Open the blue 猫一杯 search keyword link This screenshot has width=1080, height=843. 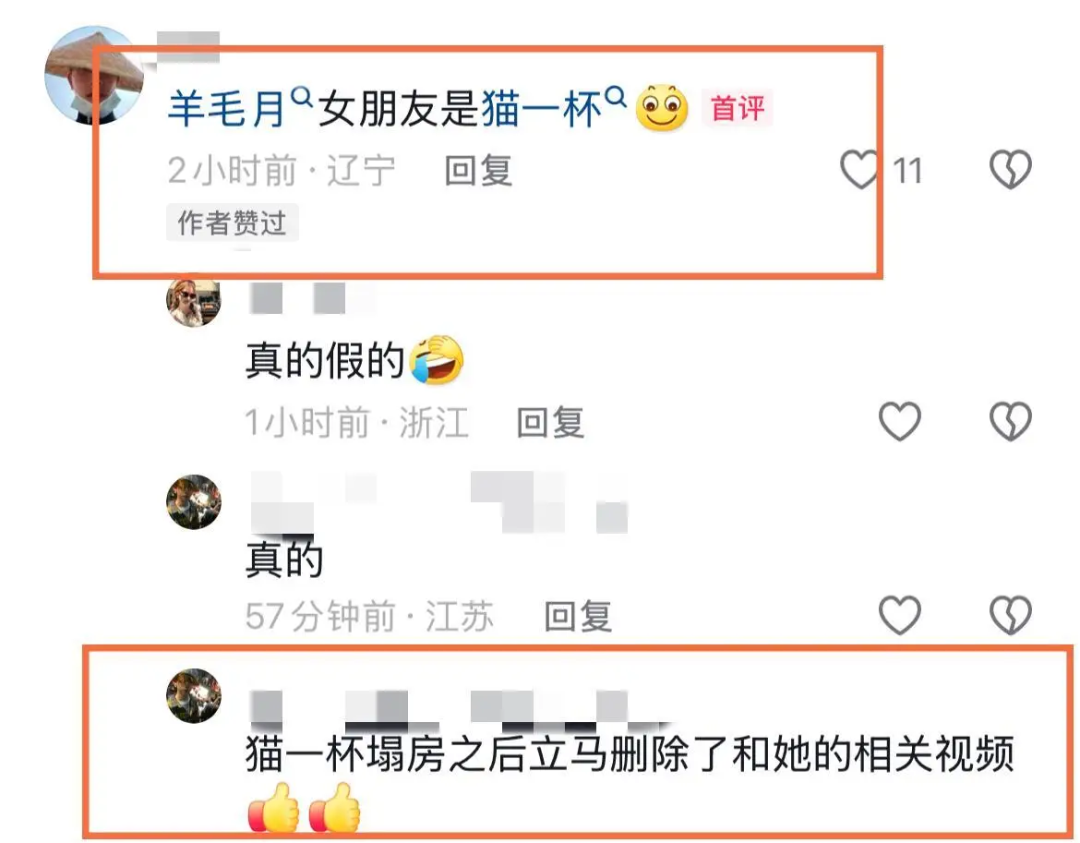point(541,110)
